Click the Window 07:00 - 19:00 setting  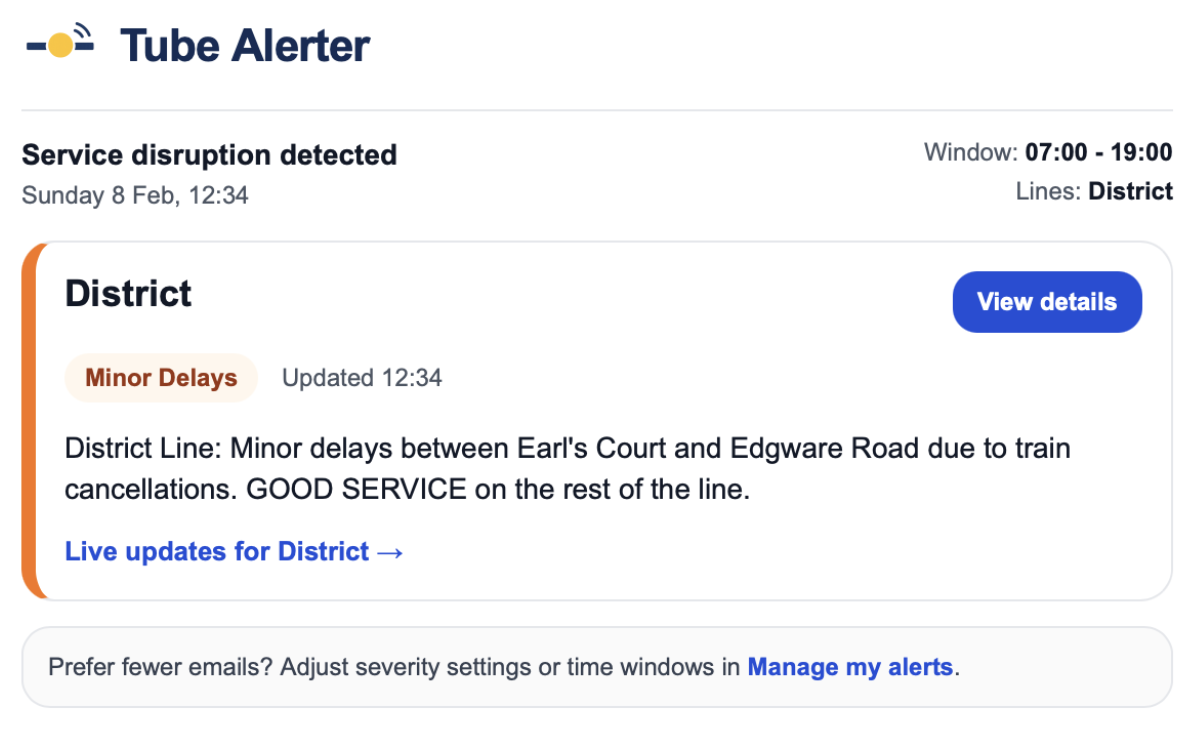point(1047,152)
